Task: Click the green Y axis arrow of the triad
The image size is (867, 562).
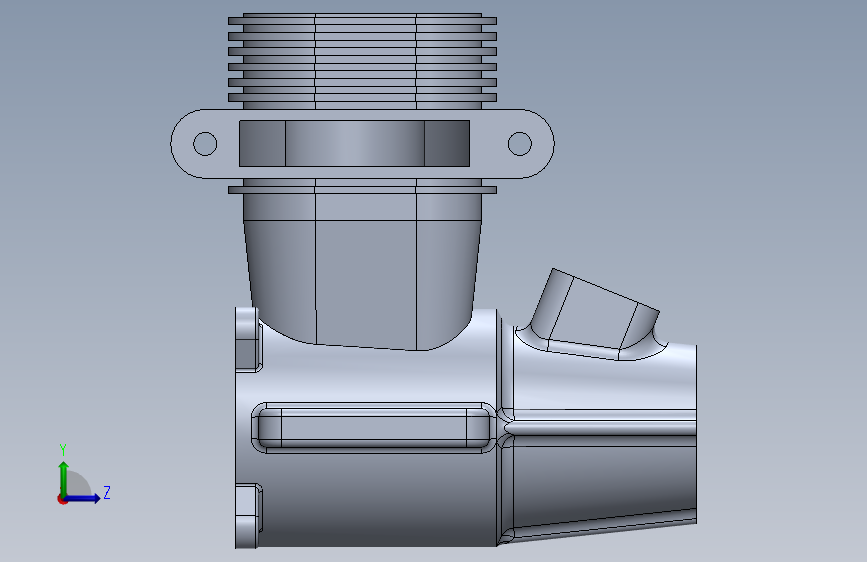Action: 64,478
